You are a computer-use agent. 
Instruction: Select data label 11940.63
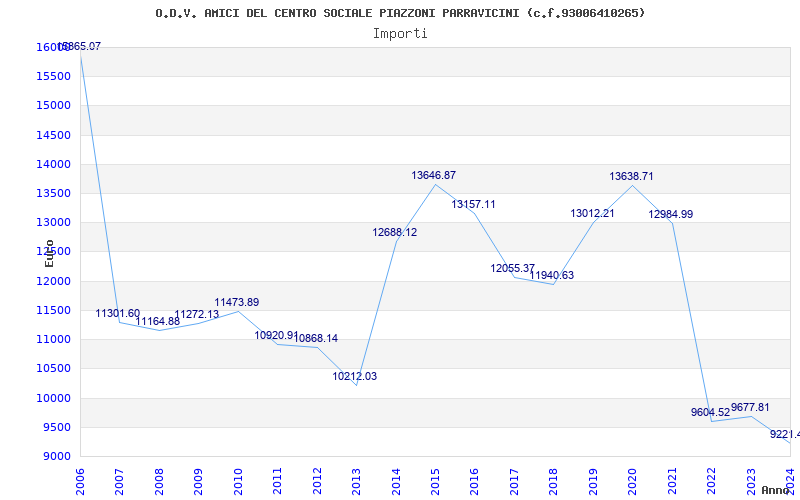click(x=552, y=275)
